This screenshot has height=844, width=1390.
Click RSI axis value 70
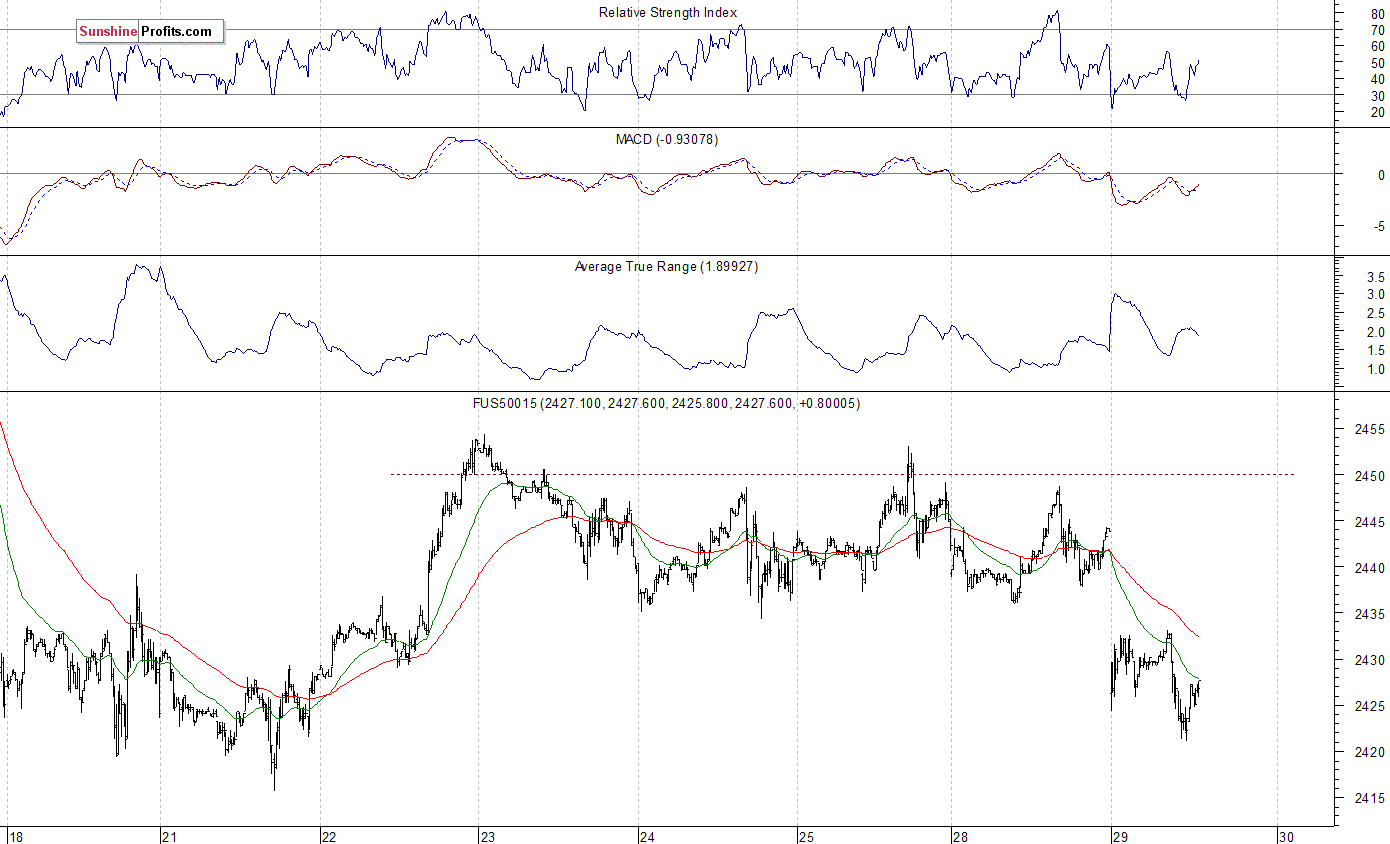[x=1378, y=31]
